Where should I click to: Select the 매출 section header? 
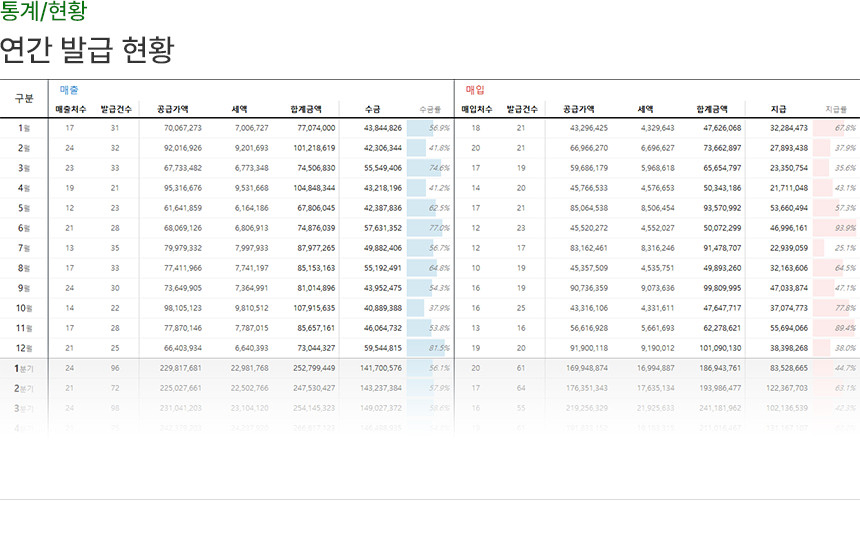pyautogui.click(x=69, y=90)
